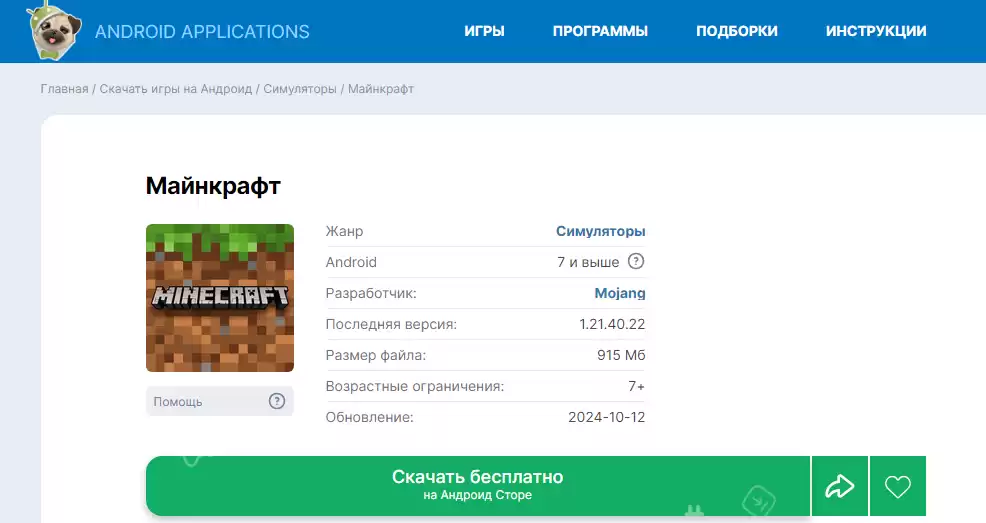Click the Minecraft app icon thumbnail

(x=220, y=298)
